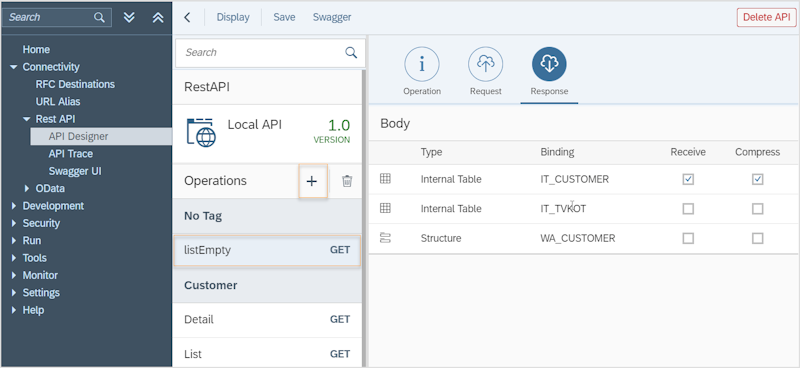
Task: Go back using the left chevron
Action: 187,17
